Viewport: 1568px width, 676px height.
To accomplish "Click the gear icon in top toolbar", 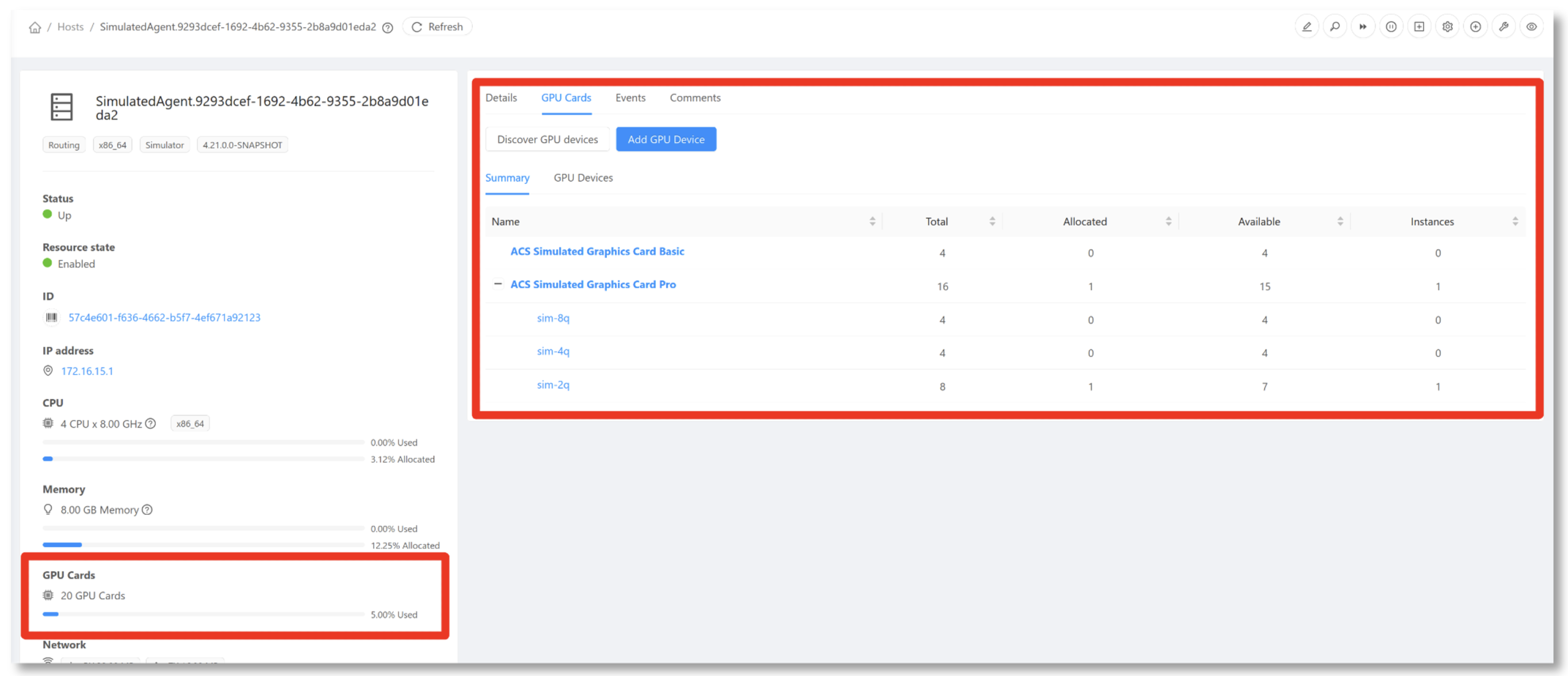I will point(1447,27).
